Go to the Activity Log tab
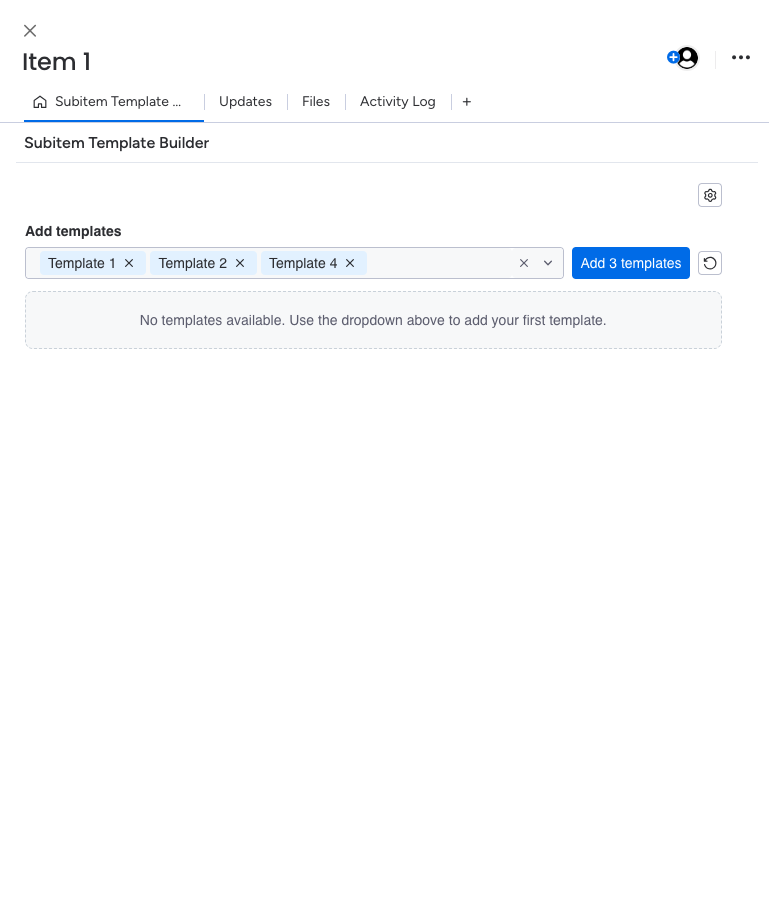 pyautogui.click(x=397, y=102)
